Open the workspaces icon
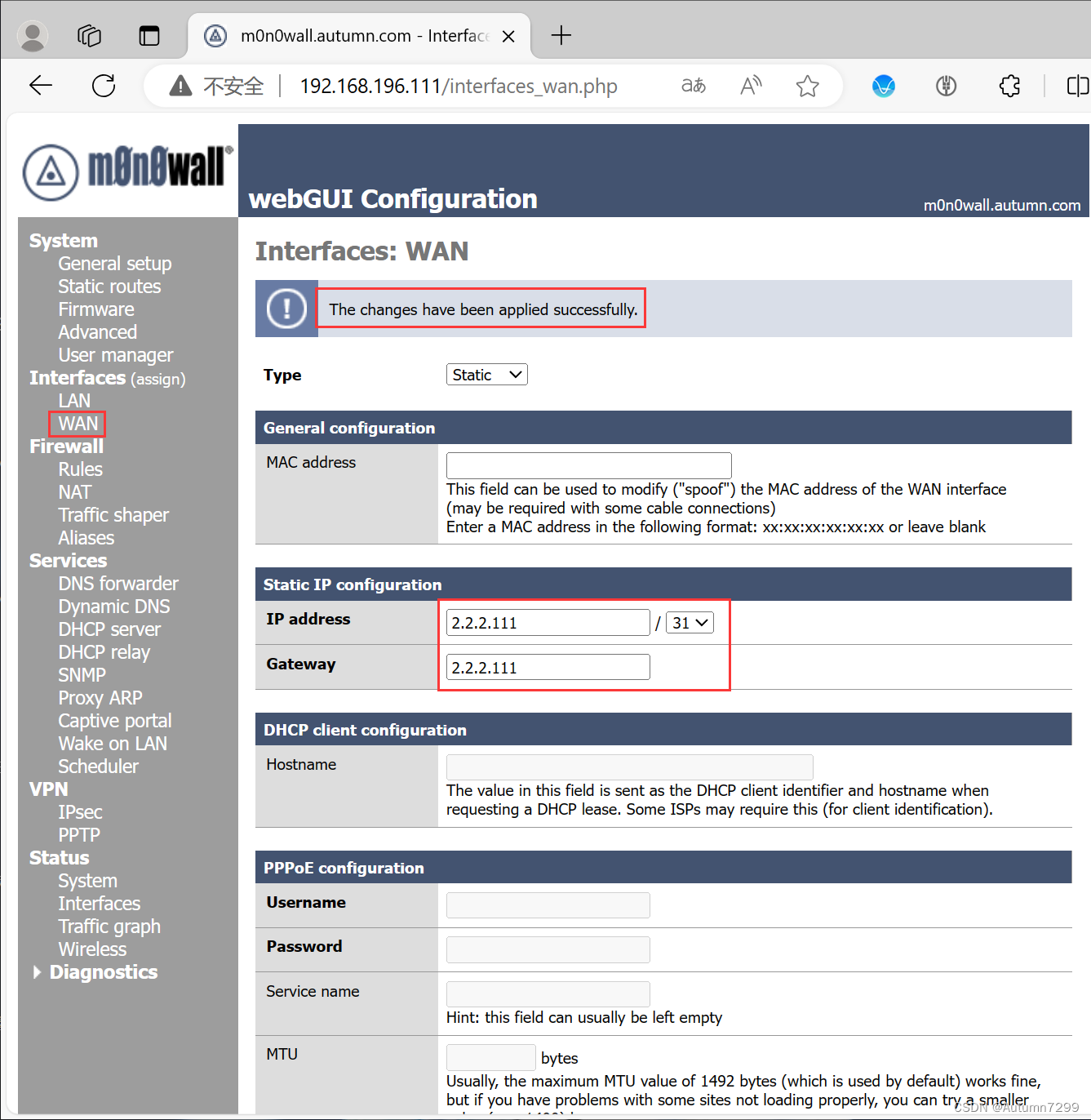Screen dimensions: 1091x1120 pyautogui.click(x=89, y=36)
